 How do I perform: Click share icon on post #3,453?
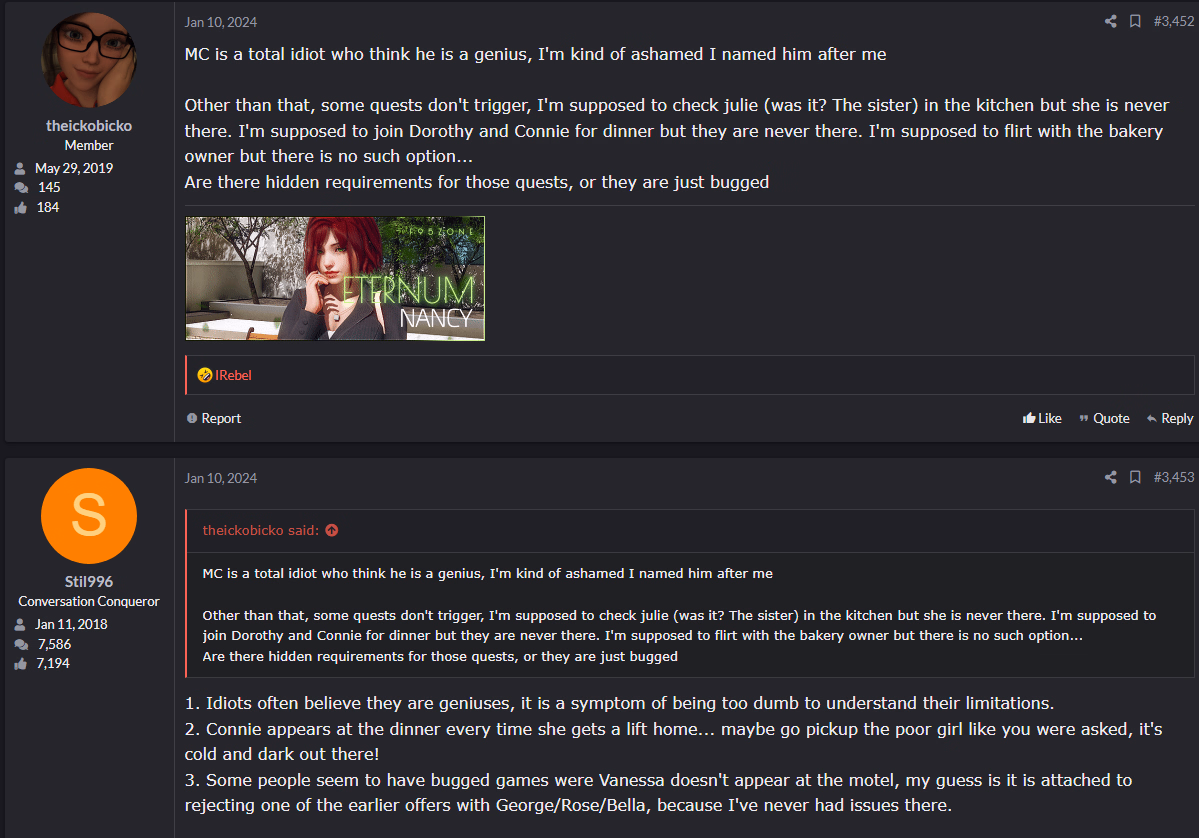coord(1110,477)
